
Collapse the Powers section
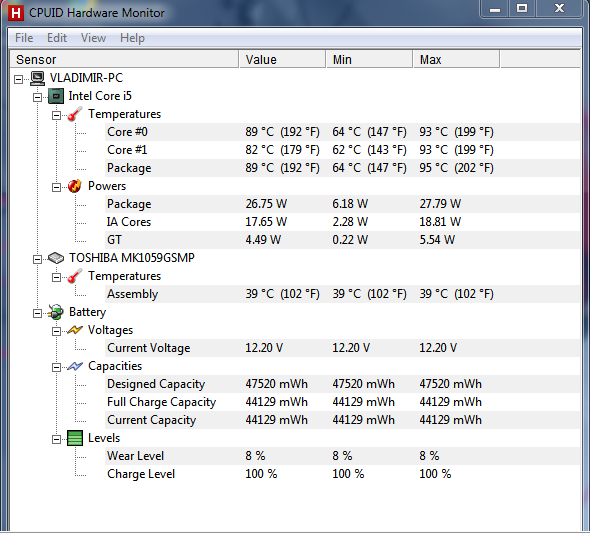(x=56, y=187)
